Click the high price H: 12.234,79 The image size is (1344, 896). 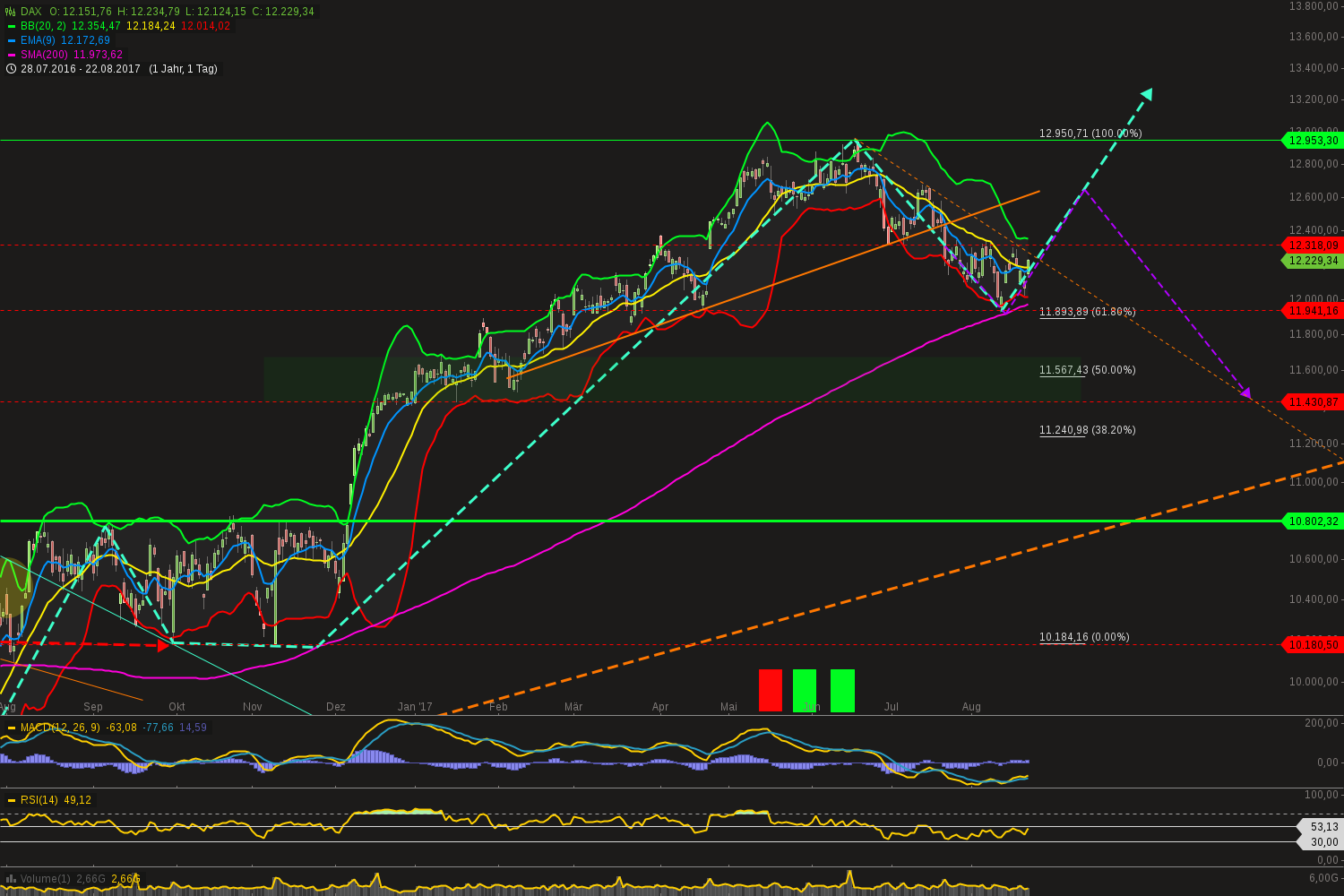[x=149, y=12]
